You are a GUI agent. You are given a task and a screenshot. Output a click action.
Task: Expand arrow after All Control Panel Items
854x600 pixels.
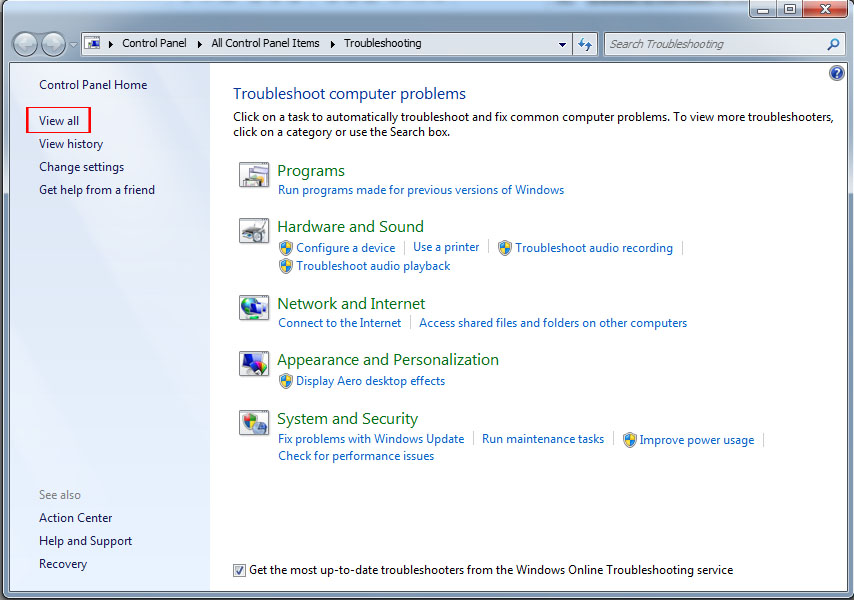[333, 44]
